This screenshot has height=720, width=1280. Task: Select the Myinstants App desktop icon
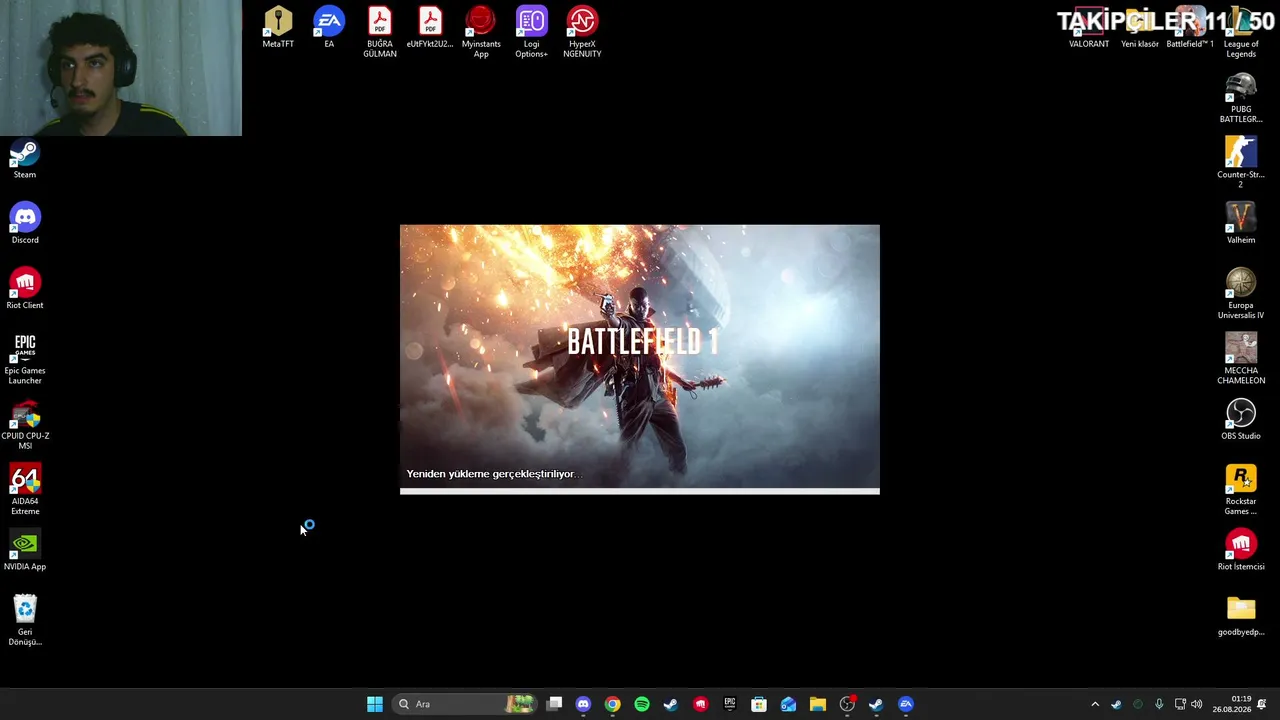[481, 33]
